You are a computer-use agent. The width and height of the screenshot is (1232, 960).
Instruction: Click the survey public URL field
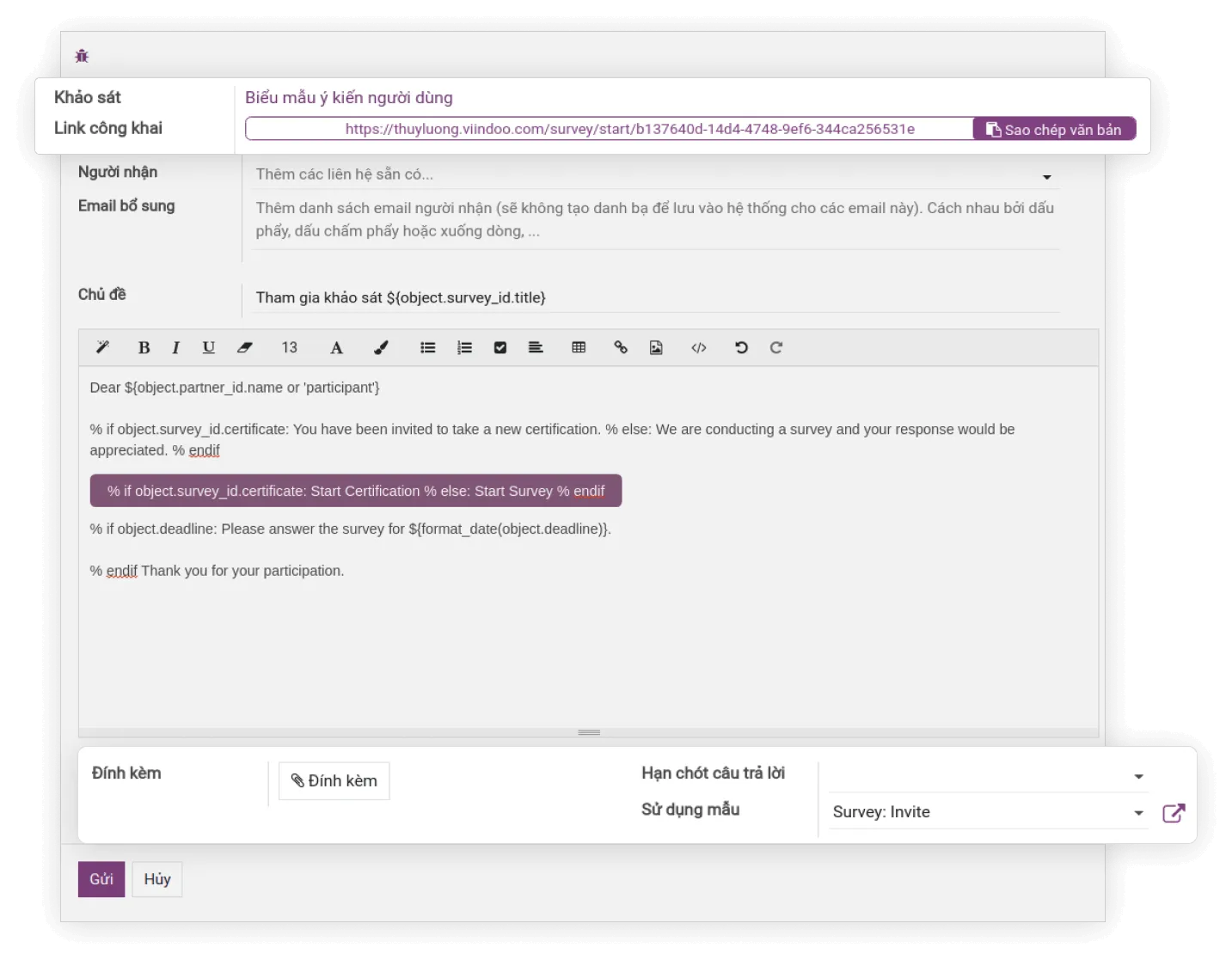609,129
